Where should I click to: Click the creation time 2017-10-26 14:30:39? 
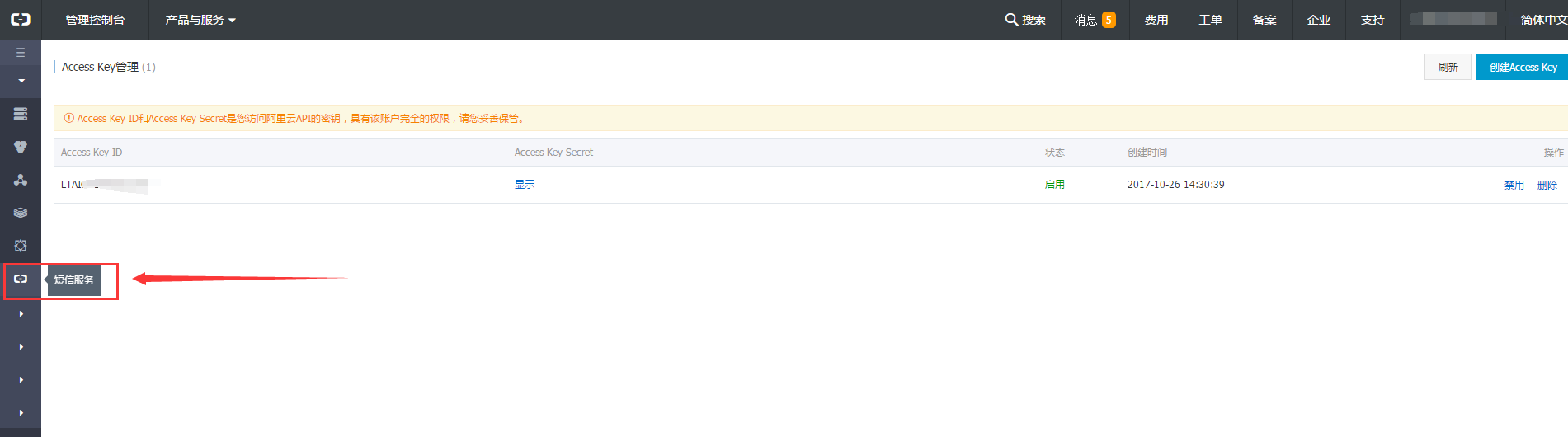point(1175,185)
